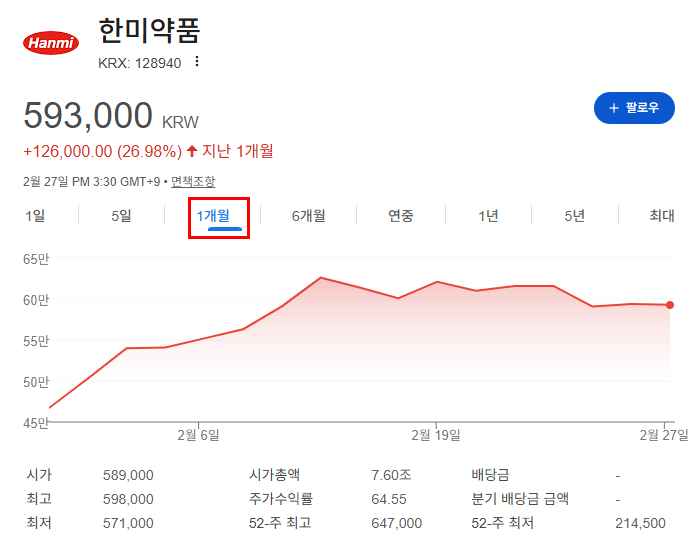Click the 분기 배당금 금액 label
The height and width of the screenshot is (552, 691).
coord(520,499)
